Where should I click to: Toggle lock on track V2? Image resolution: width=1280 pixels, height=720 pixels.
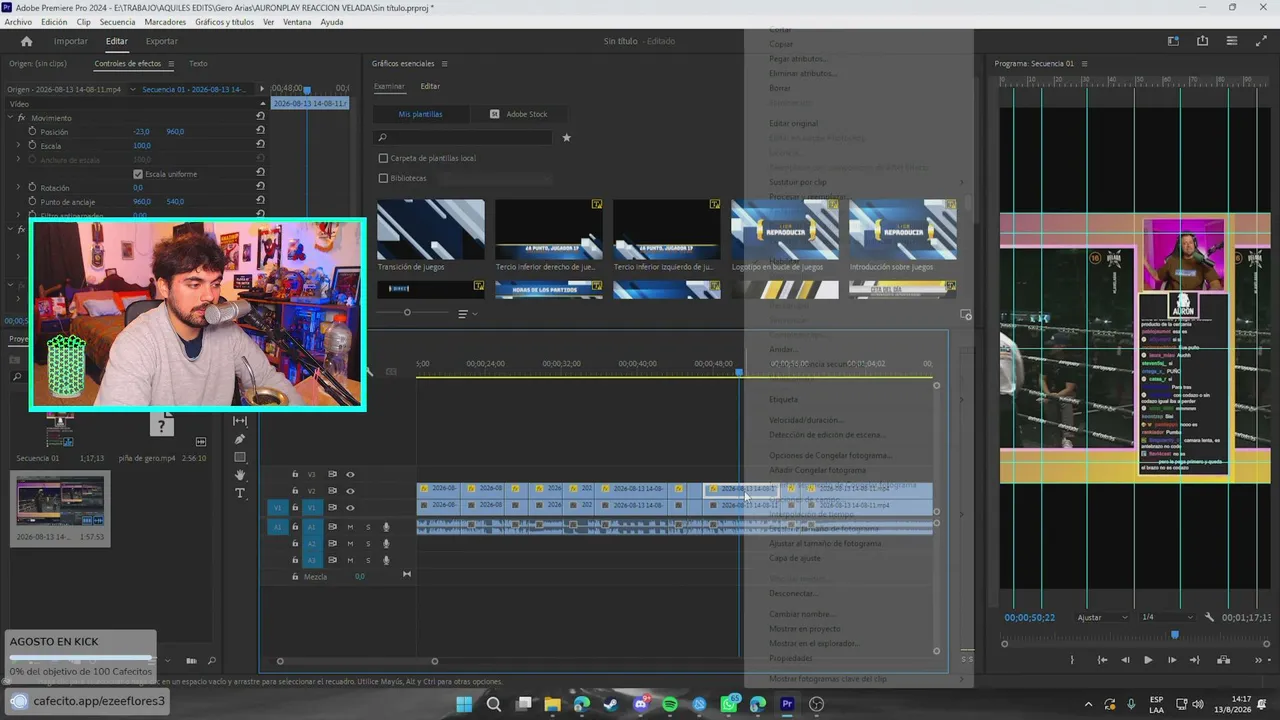(295, 491)
